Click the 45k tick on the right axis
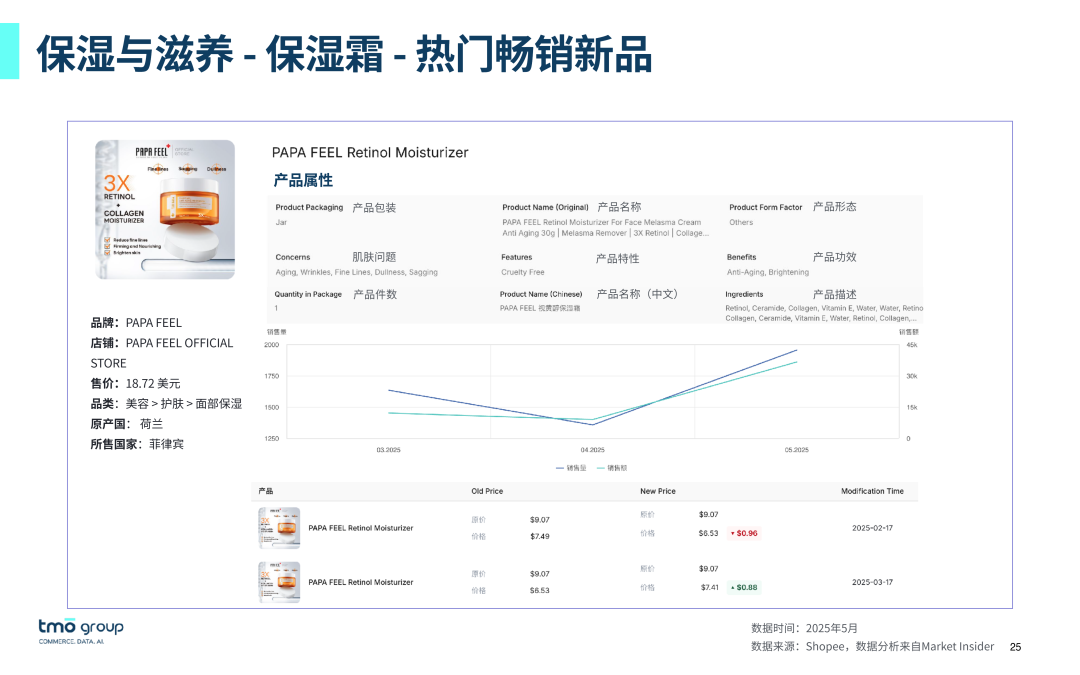This screenshot has height=675, width=1080. (912, 345)
